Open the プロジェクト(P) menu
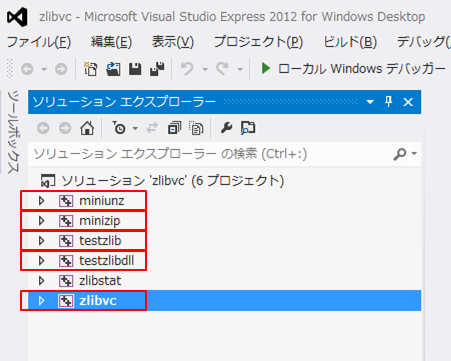 coord(258,42)
